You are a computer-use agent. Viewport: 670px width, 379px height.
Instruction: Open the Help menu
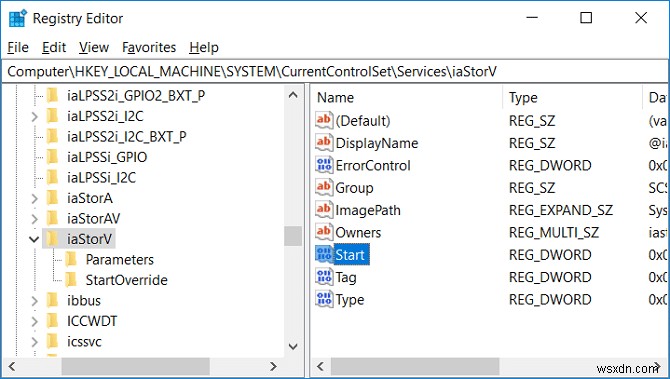coord(204,47)
